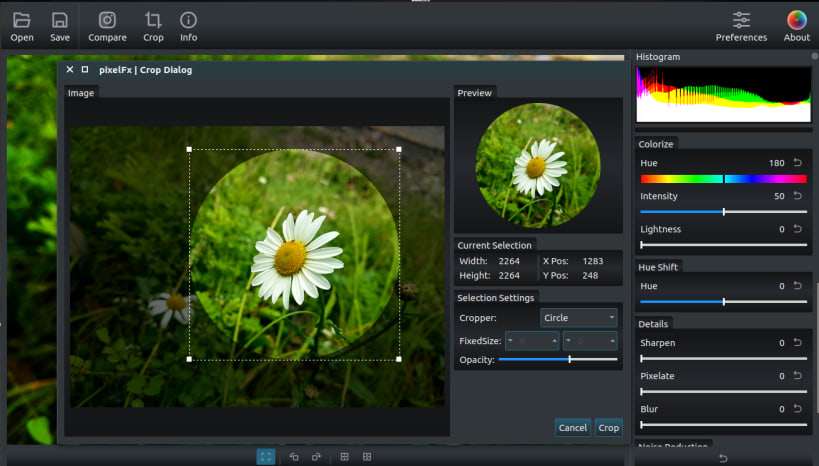The width and height of the screenshot is (819, 466).
Task: Click the Colorize rainbow Hue bar
Action: click(x=723, y=179)
